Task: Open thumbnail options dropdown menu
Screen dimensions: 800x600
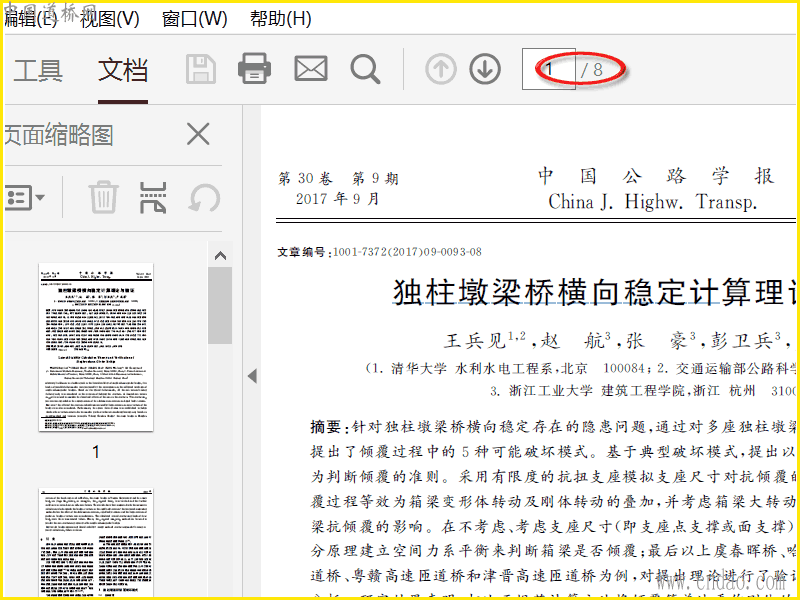Action: pos(25,197)
